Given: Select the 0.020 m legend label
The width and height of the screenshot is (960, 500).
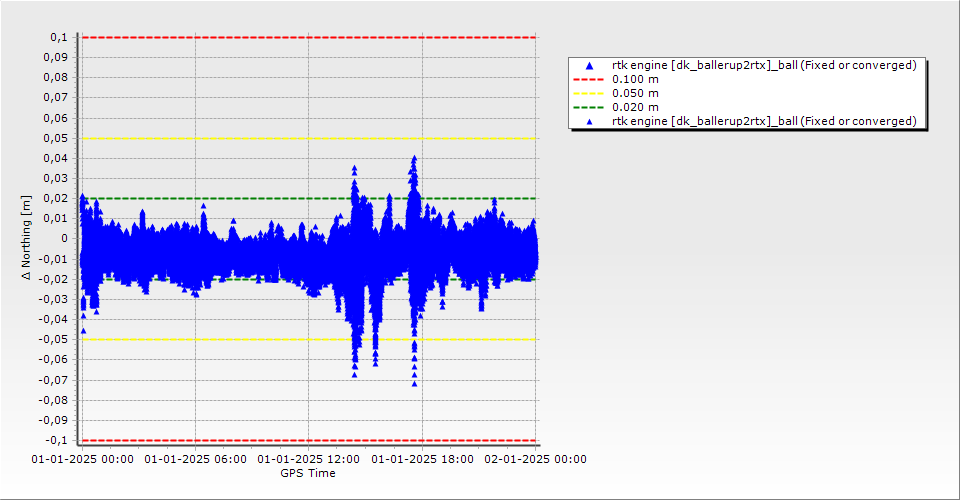Looking at the screenshot, I should click(x=636, y=108).
